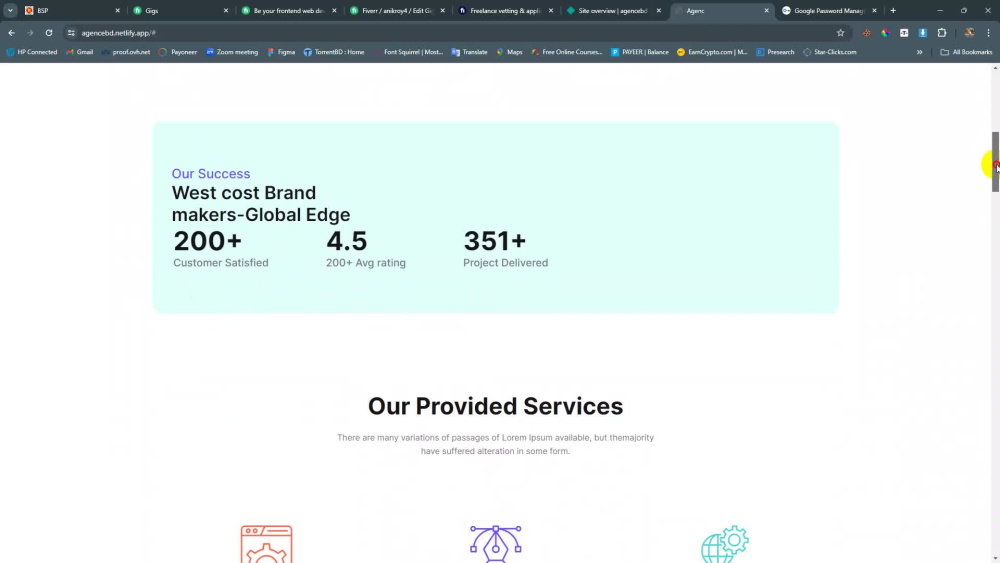
Task: Open the Translate bookmark
Action: click(x=469, y=52)
